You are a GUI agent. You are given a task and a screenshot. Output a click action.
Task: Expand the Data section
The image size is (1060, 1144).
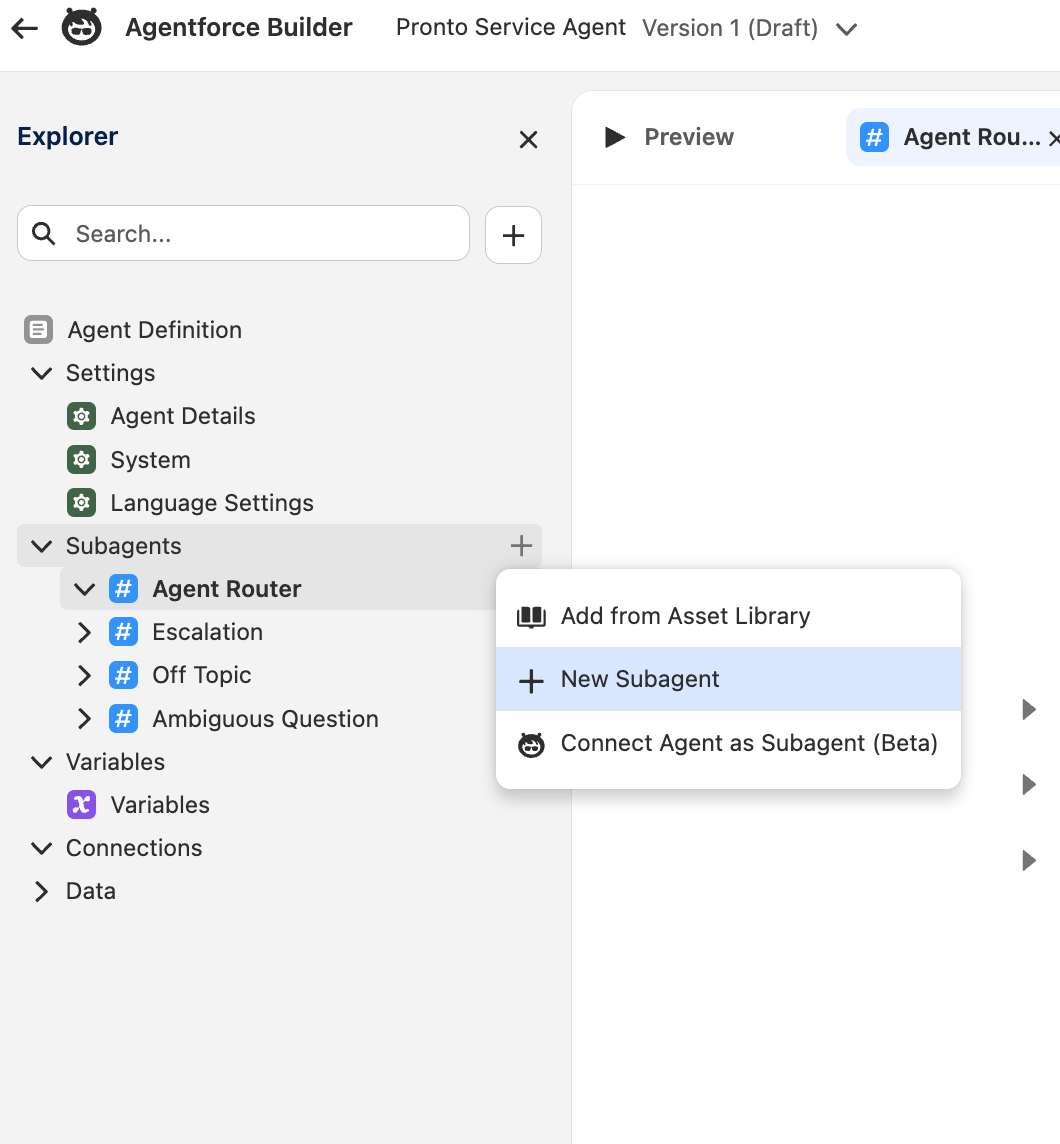[x=42, y=892]
